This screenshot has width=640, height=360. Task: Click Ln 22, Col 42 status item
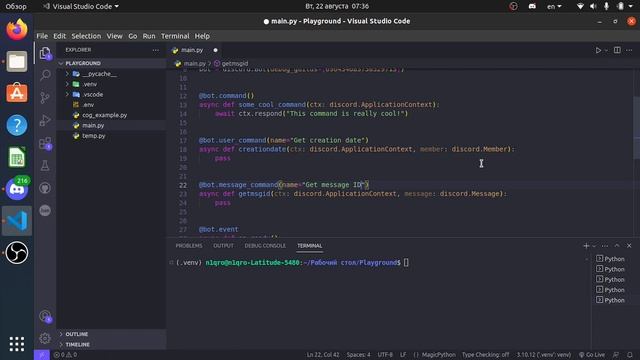[x=323, y=355]
